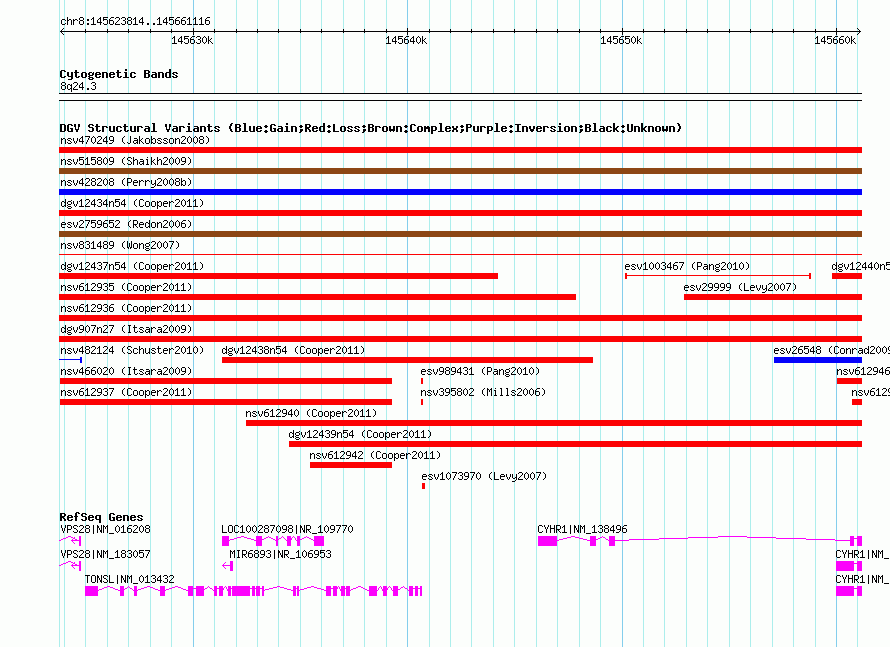
Task: Click the nsv470249 (Jakobsson2008) variant label
Action: (x=135, y=140)
